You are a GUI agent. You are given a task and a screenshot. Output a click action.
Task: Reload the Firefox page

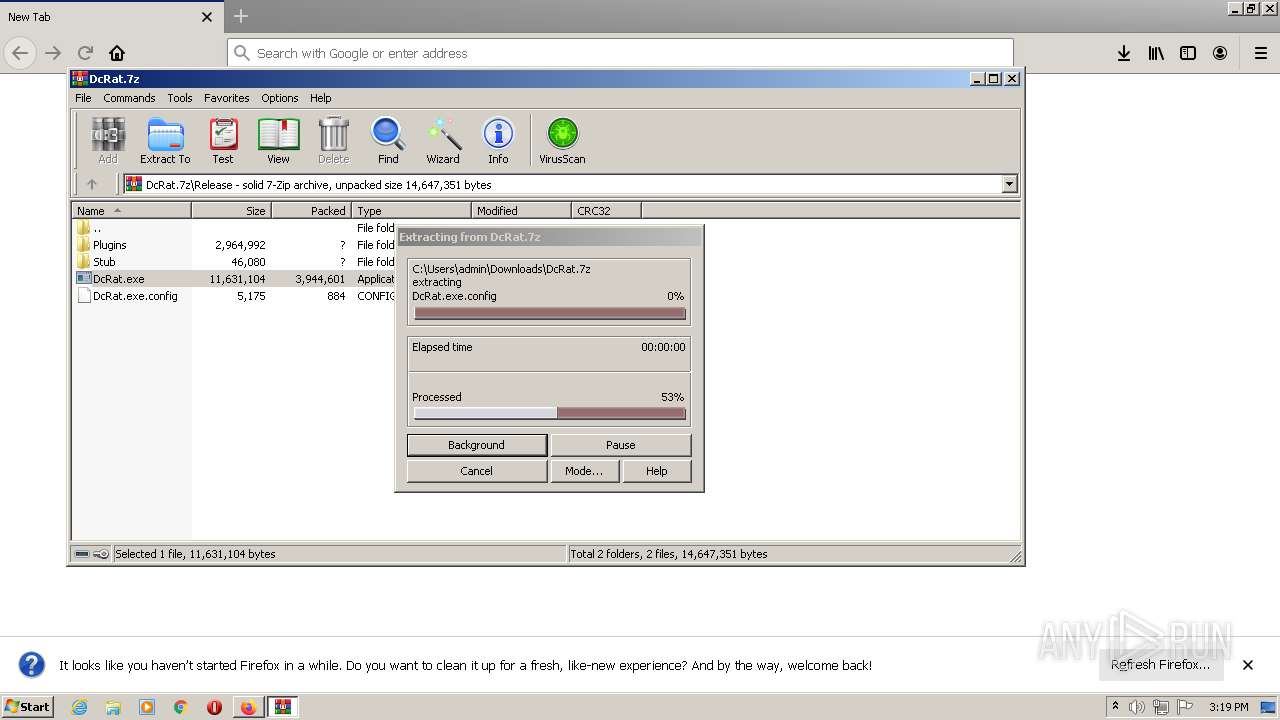point(85,53)
